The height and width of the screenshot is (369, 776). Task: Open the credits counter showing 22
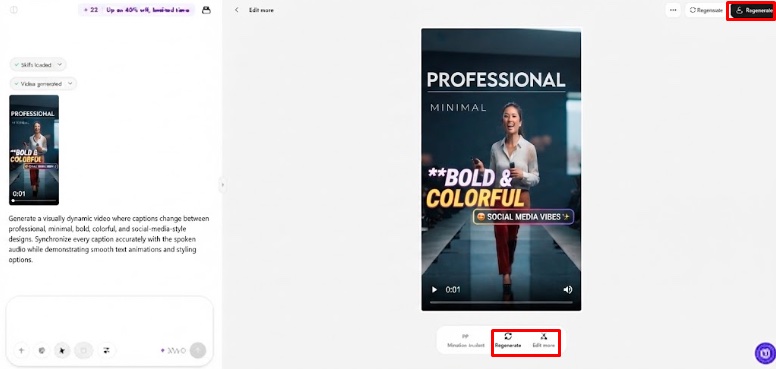pyautogui.click(x=91, y=10)
